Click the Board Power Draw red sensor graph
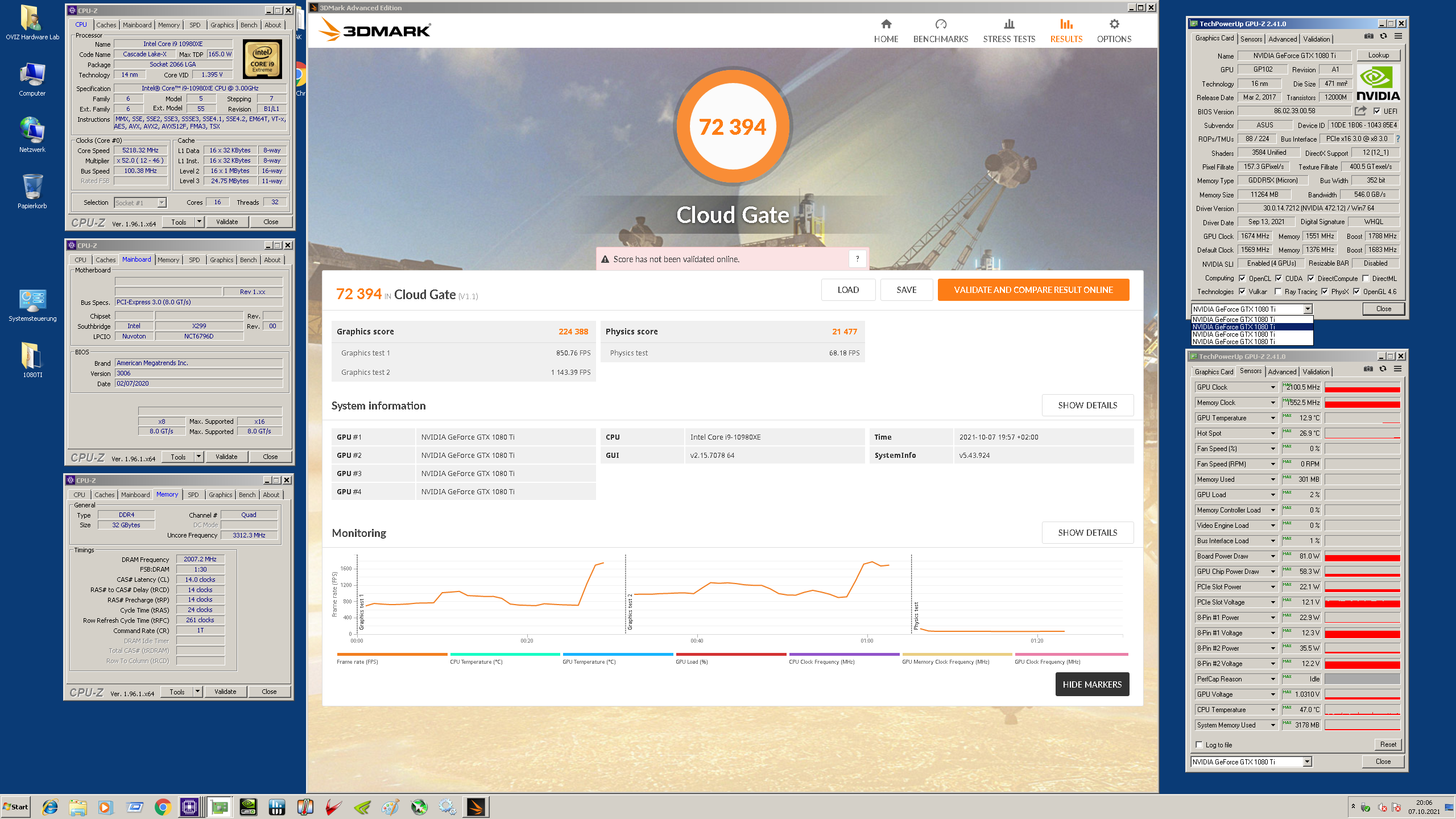This screenshot has width=1456, height=819. [1362, 556]
